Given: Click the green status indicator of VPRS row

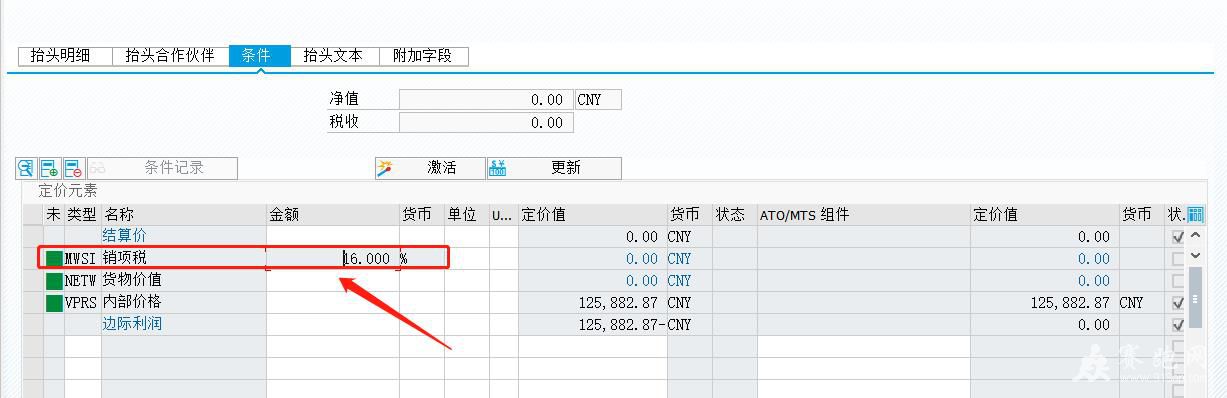Looking at the screenshot, I should pos(54,303).
